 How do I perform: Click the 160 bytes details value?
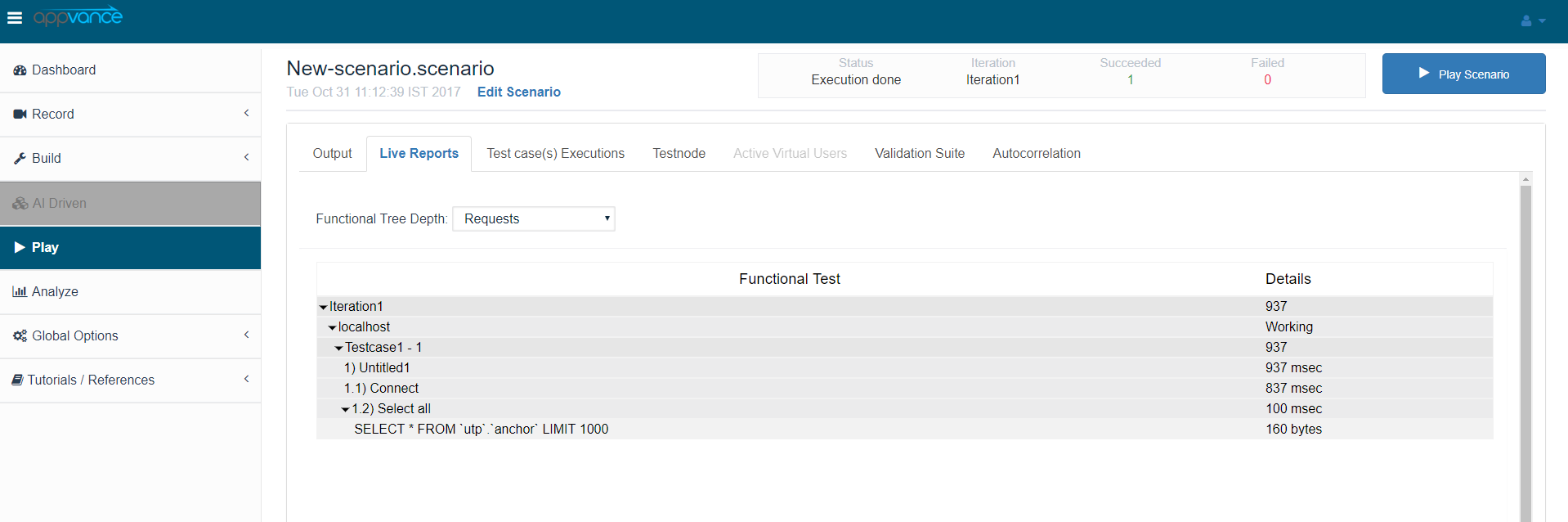(x=1294, y=430)
